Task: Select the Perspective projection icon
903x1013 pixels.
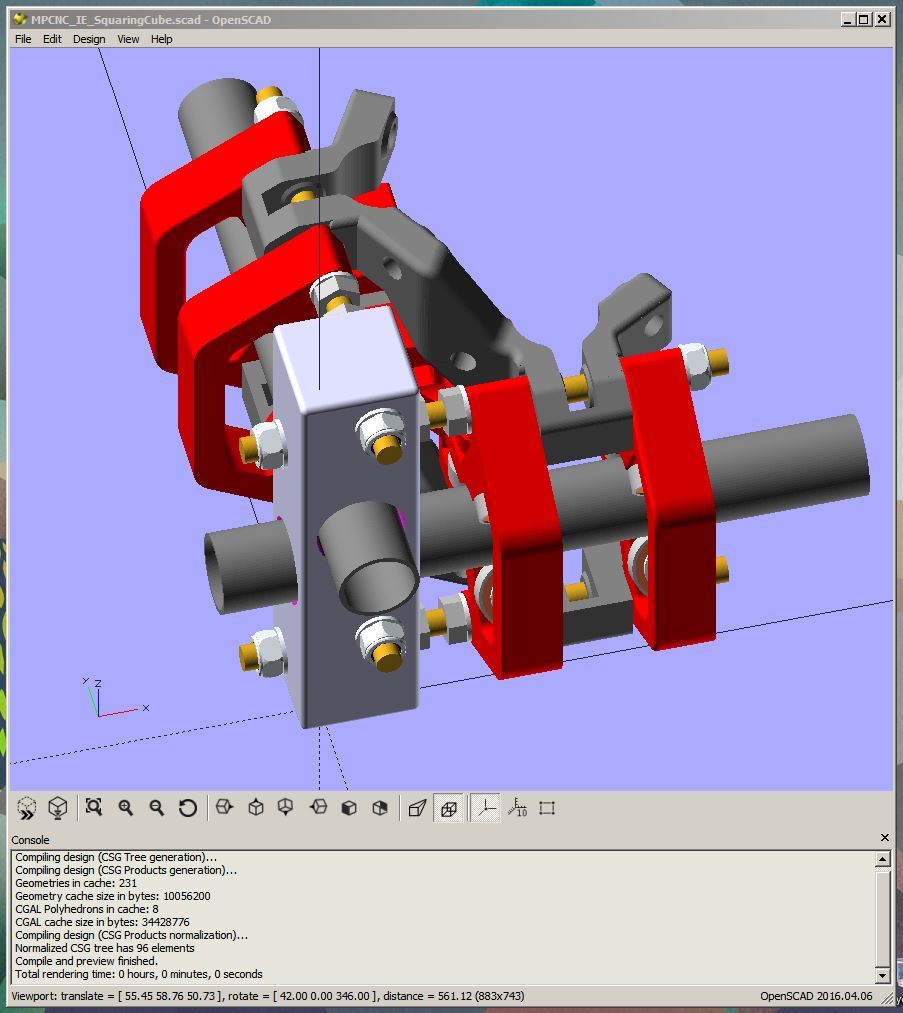Action: [417, 808]
